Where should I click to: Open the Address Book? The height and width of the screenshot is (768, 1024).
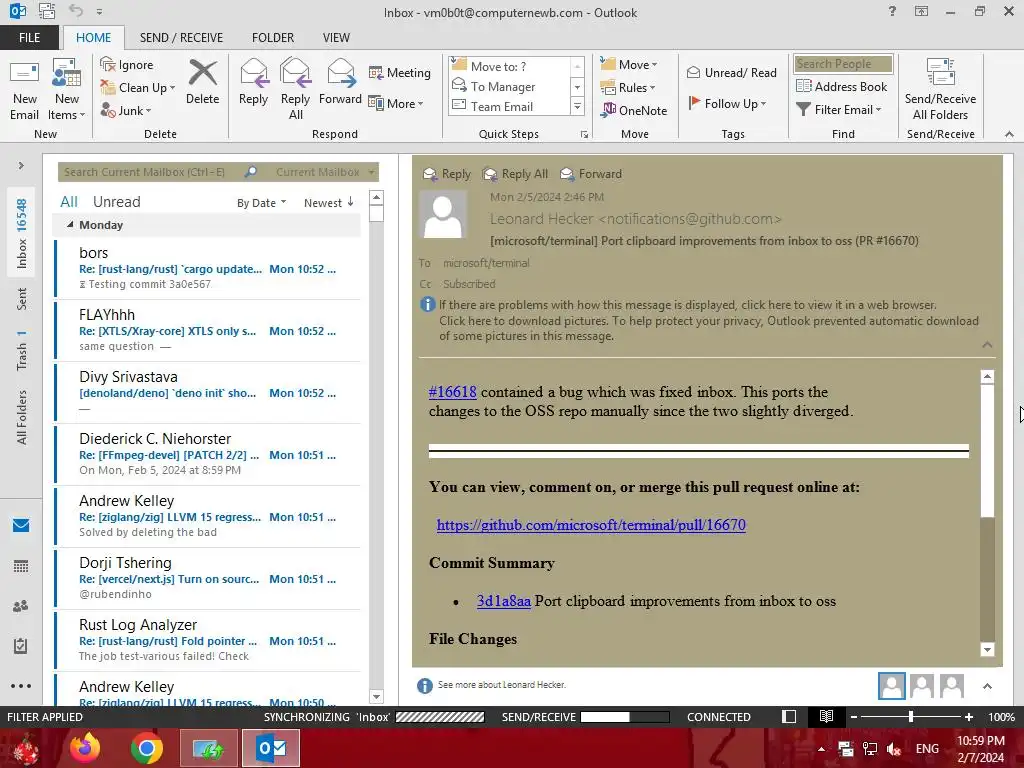pyautogui.click(x=842, y=86)
